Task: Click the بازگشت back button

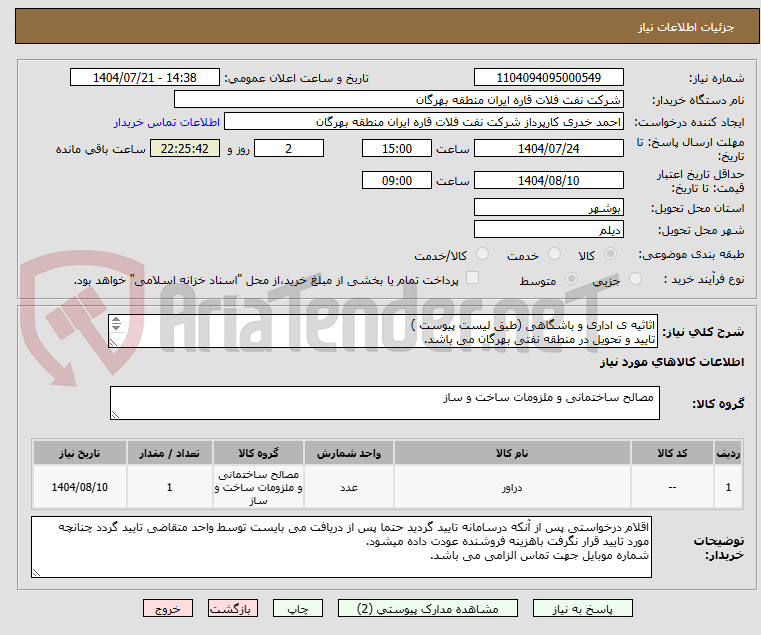Action: (x=232, y=608)
